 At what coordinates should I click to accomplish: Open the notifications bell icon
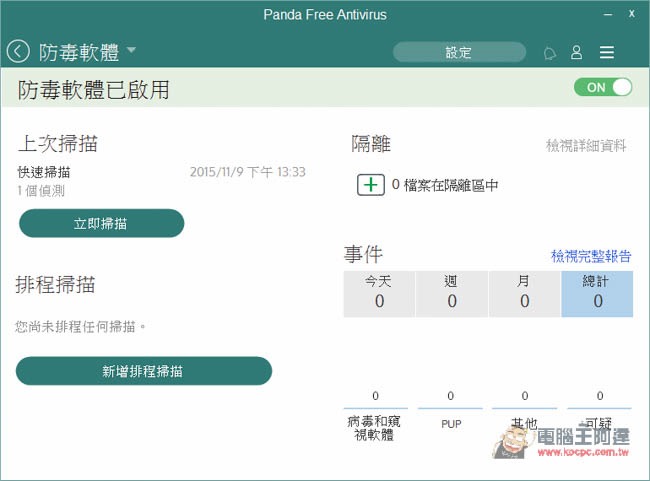[550, 53]
